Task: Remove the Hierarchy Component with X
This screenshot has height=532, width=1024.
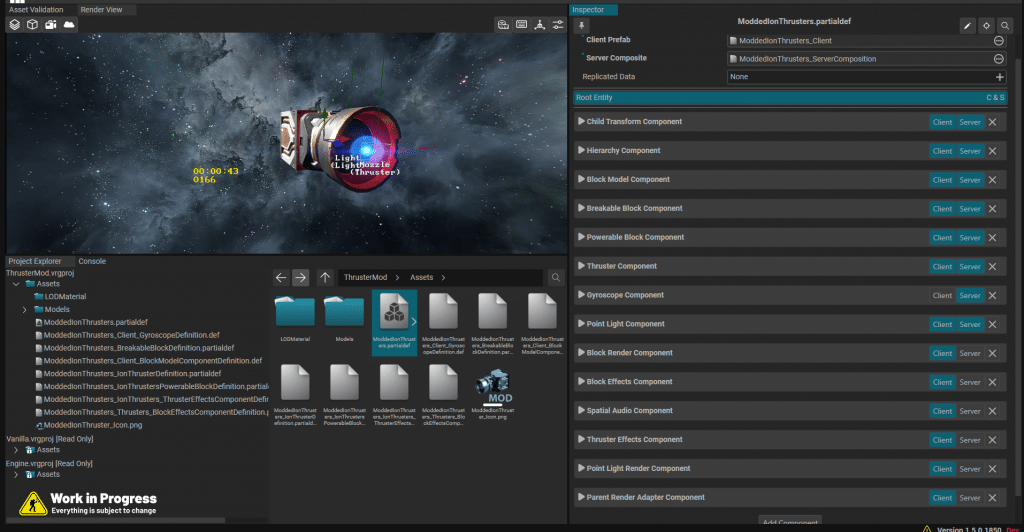Action: tap(993, 151)
